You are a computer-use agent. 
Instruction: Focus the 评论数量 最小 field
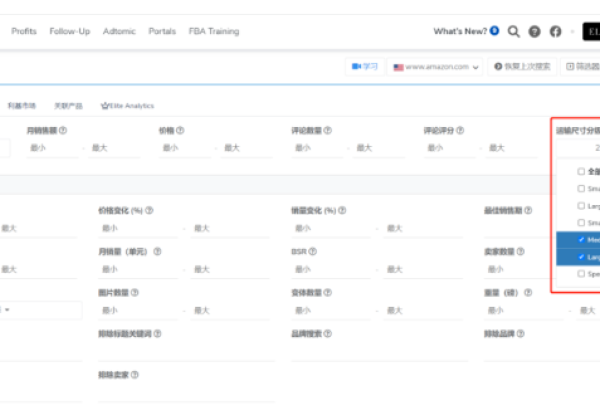pyautogui.click(x=317, y=148)
